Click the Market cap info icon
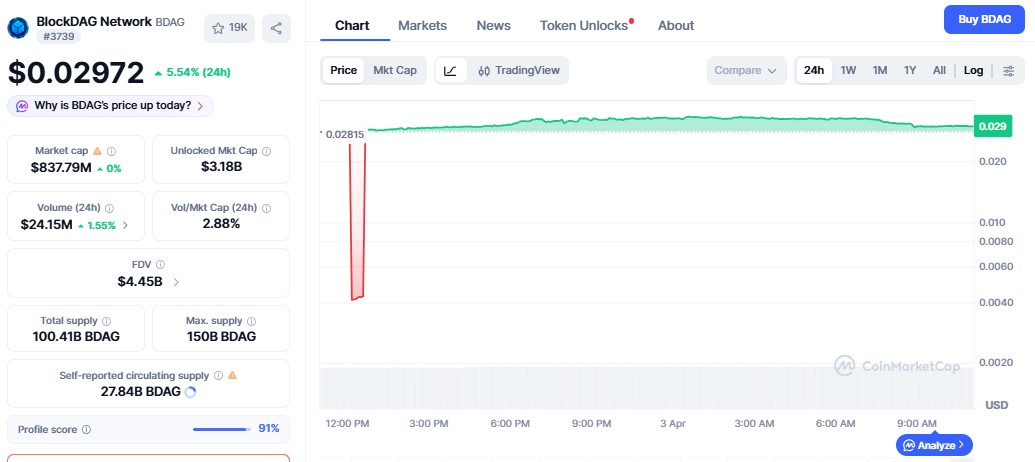This screenshot has width=1035, height=462. pyautogui.click(x=111, y=151)
